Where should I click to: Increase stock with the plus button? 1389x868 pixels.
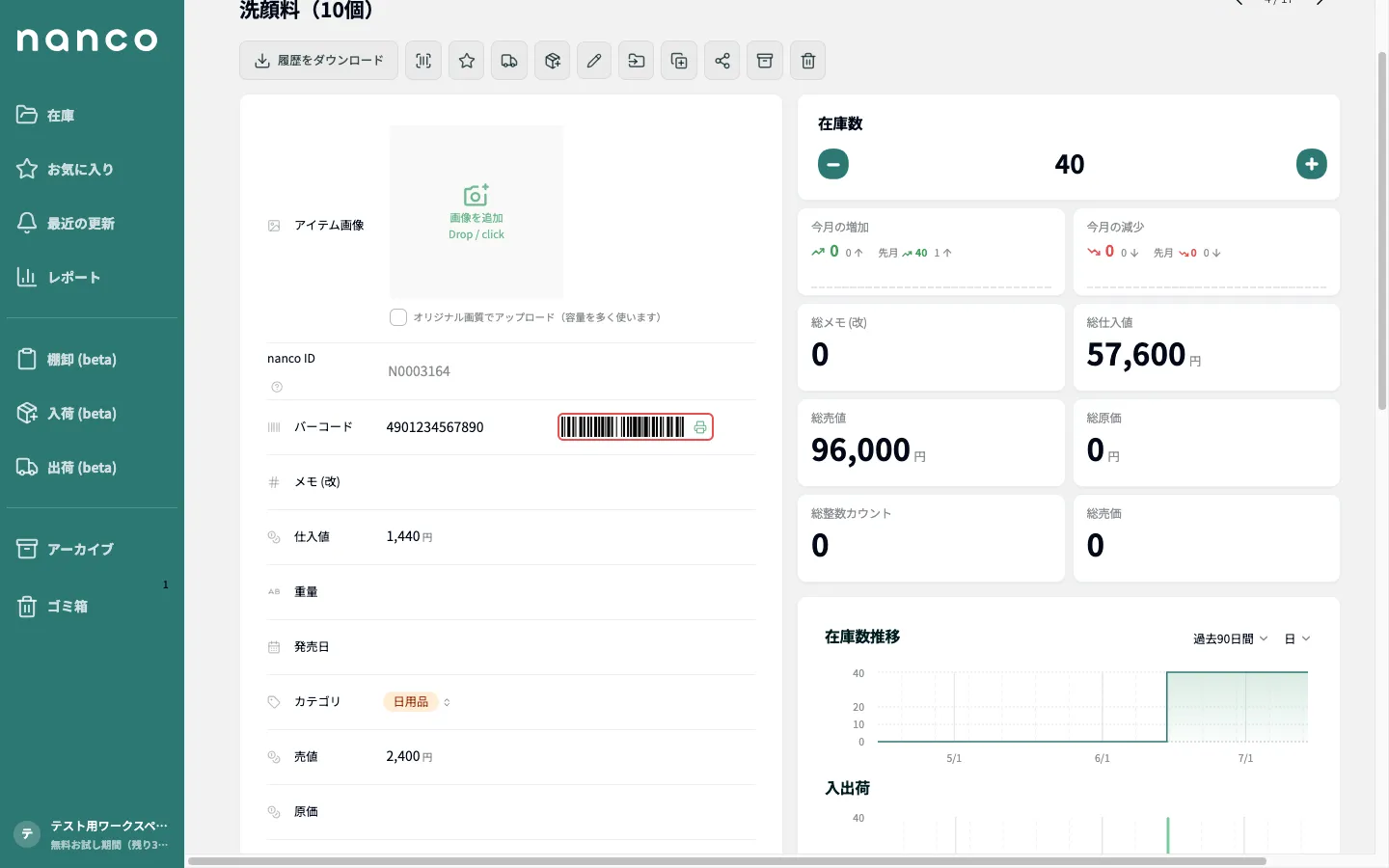pos(1312,164)
